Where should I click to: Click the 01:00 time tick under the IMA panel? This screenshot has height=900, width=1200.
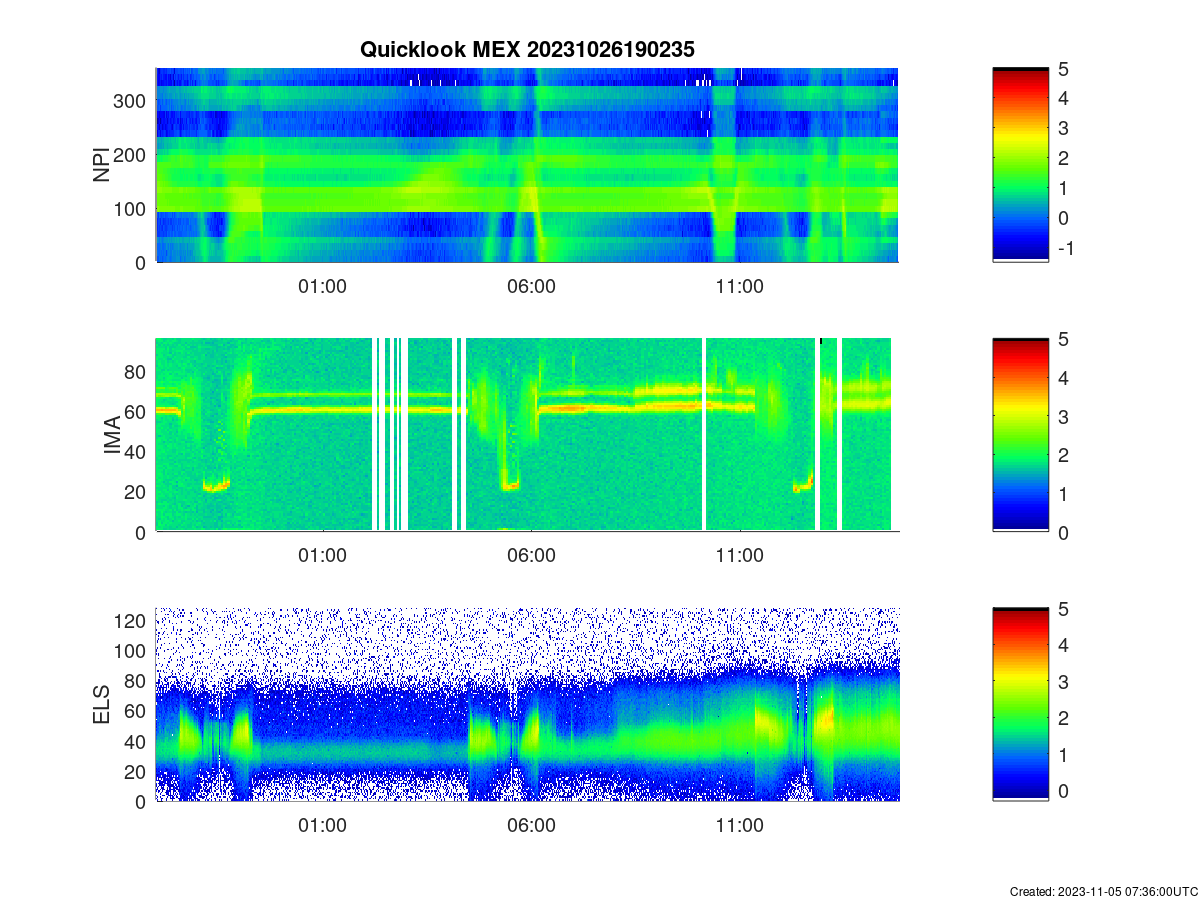pyautogui.click(x=323, y=556)
